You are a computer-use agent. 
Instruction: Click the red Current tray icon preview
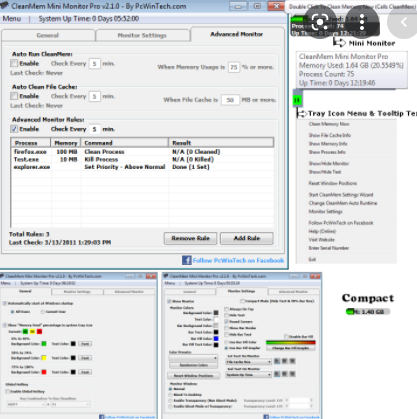pyautogui.click(x=39, y=331)
